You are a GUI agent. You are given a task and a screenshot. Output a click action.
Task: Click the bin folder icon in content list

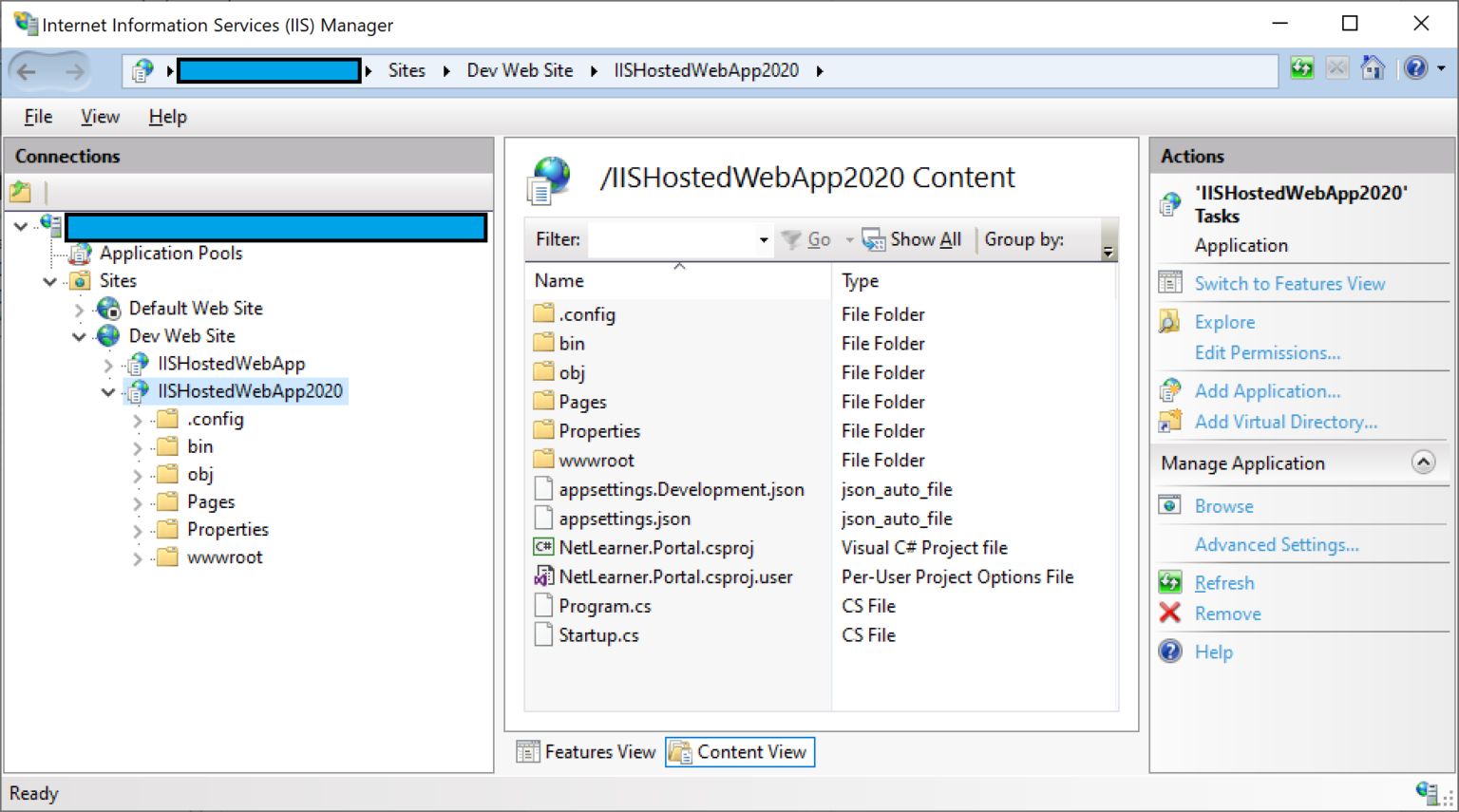click(543, 343)
